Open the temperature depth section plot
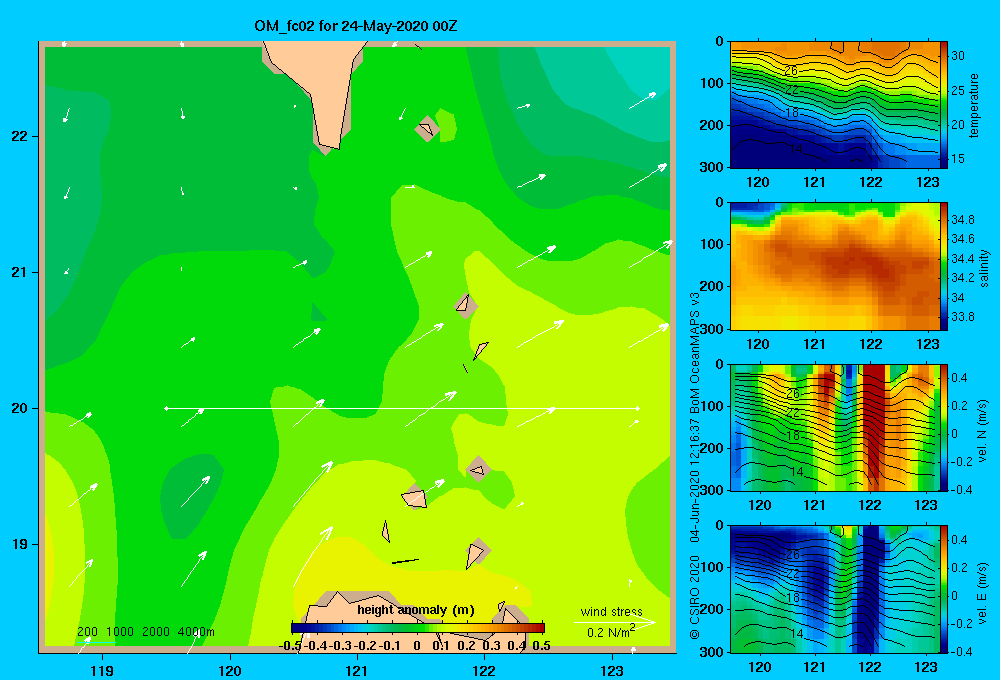This screenshot has height=680, width=1000. (835, 105)
